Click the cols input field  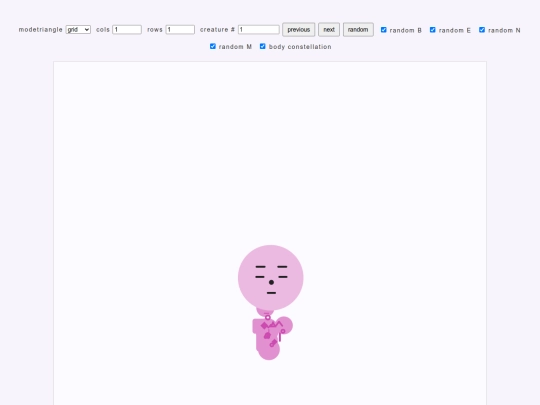[x=127, y=30]
